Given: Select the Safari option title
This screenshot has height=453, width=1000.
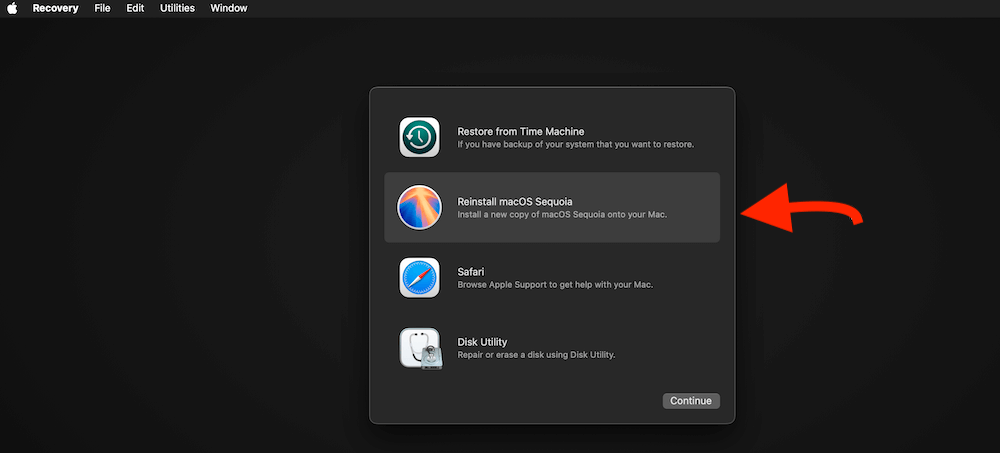Looking at the screenshot, I should click(473, 271).
